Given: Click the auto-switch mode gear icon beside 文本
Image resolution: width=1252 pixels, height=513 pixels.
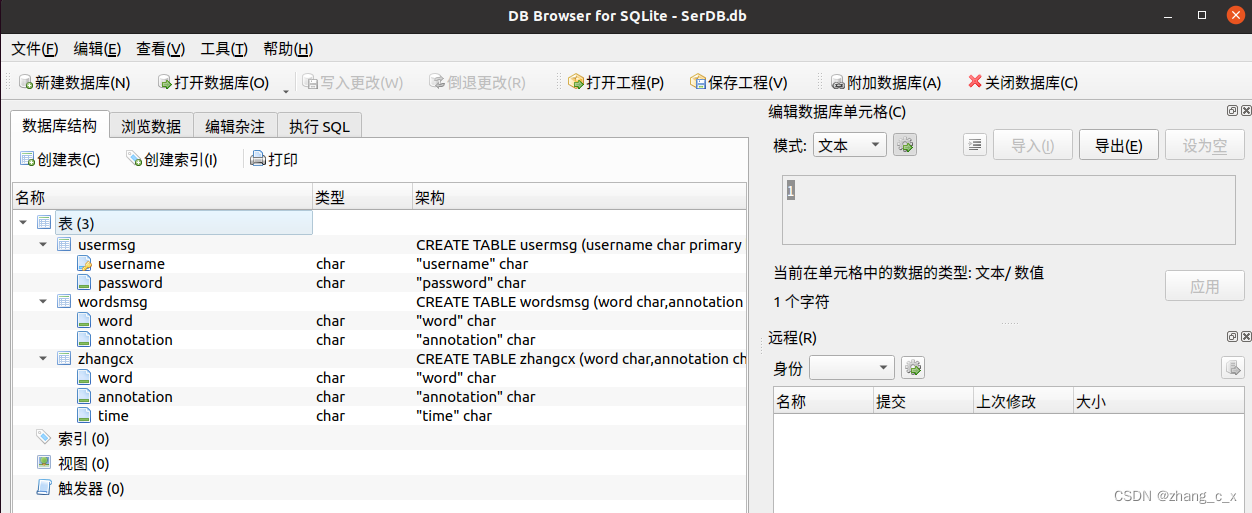Looking at the screenshot, I should pyautogui.click(x=905, y=145).
